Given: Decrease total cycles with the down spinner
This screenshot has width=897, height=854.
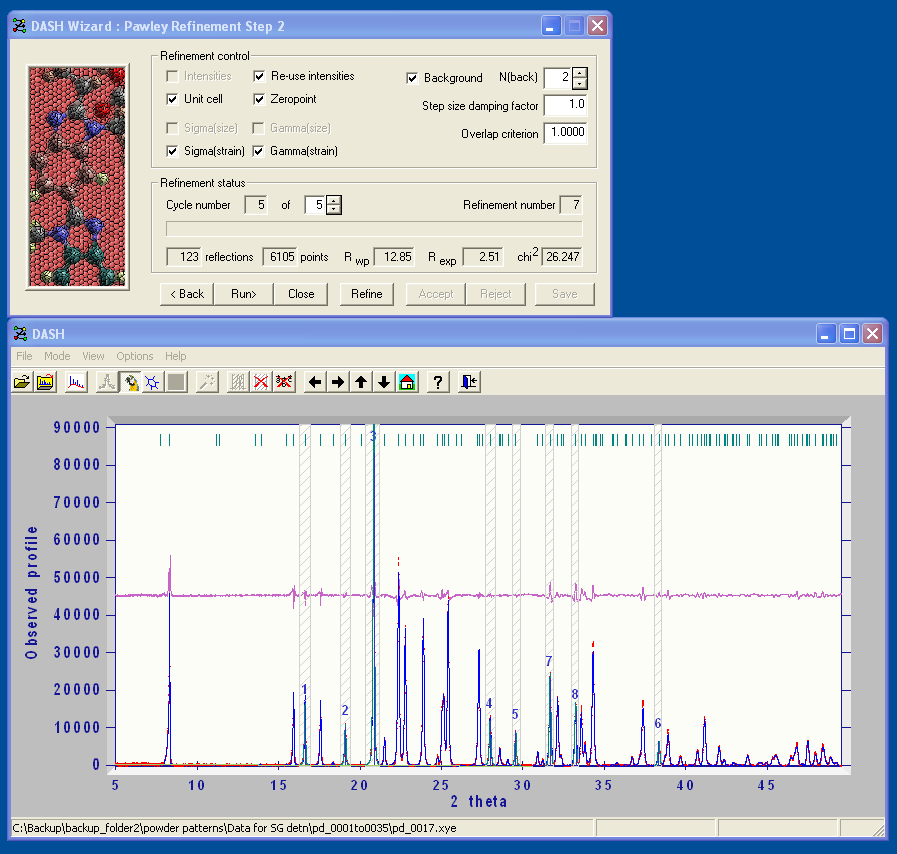Looking at the screenshot, I should 334,209.
